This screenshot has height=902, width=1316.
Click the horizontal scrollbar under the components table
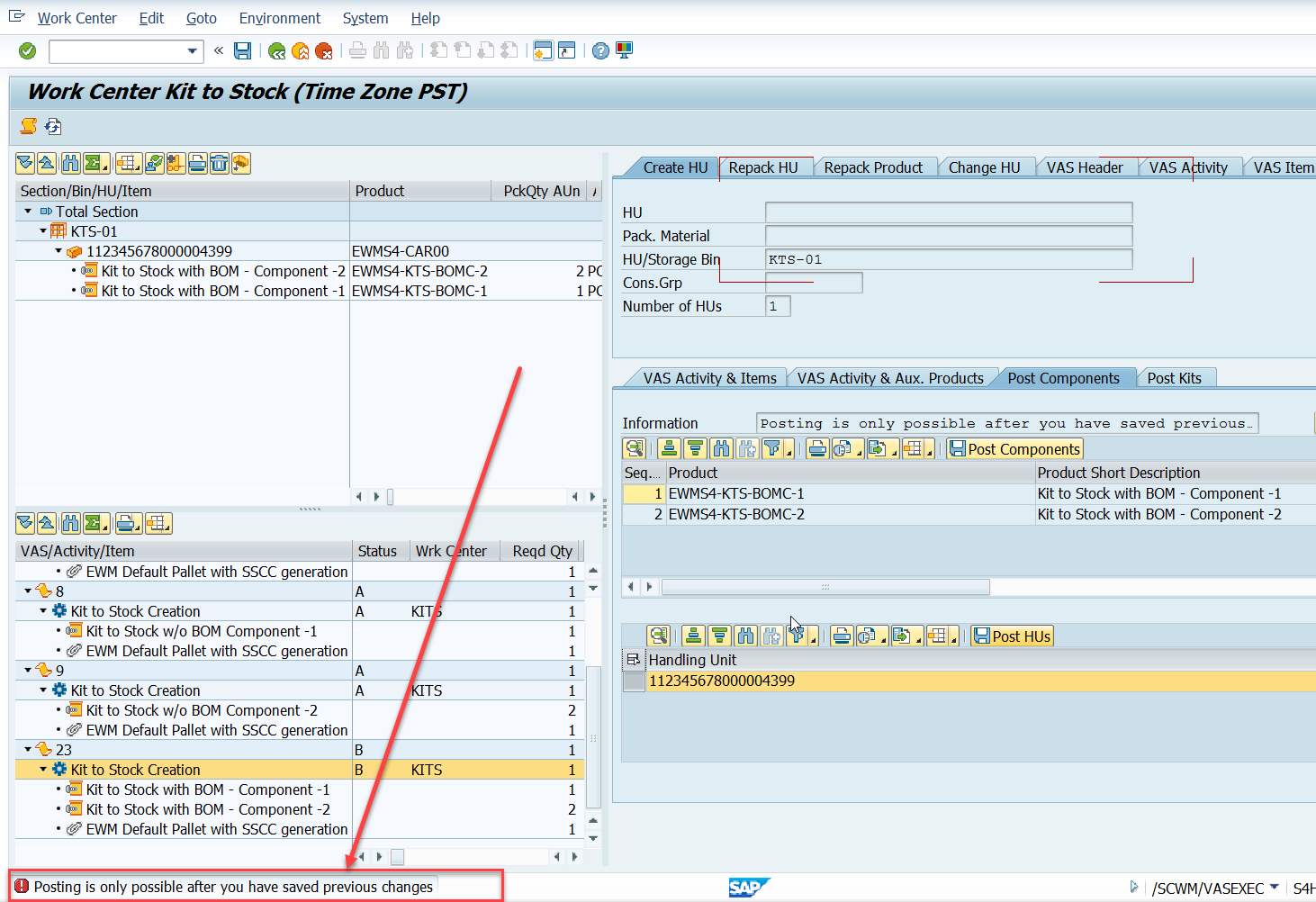tap(825, 587)
